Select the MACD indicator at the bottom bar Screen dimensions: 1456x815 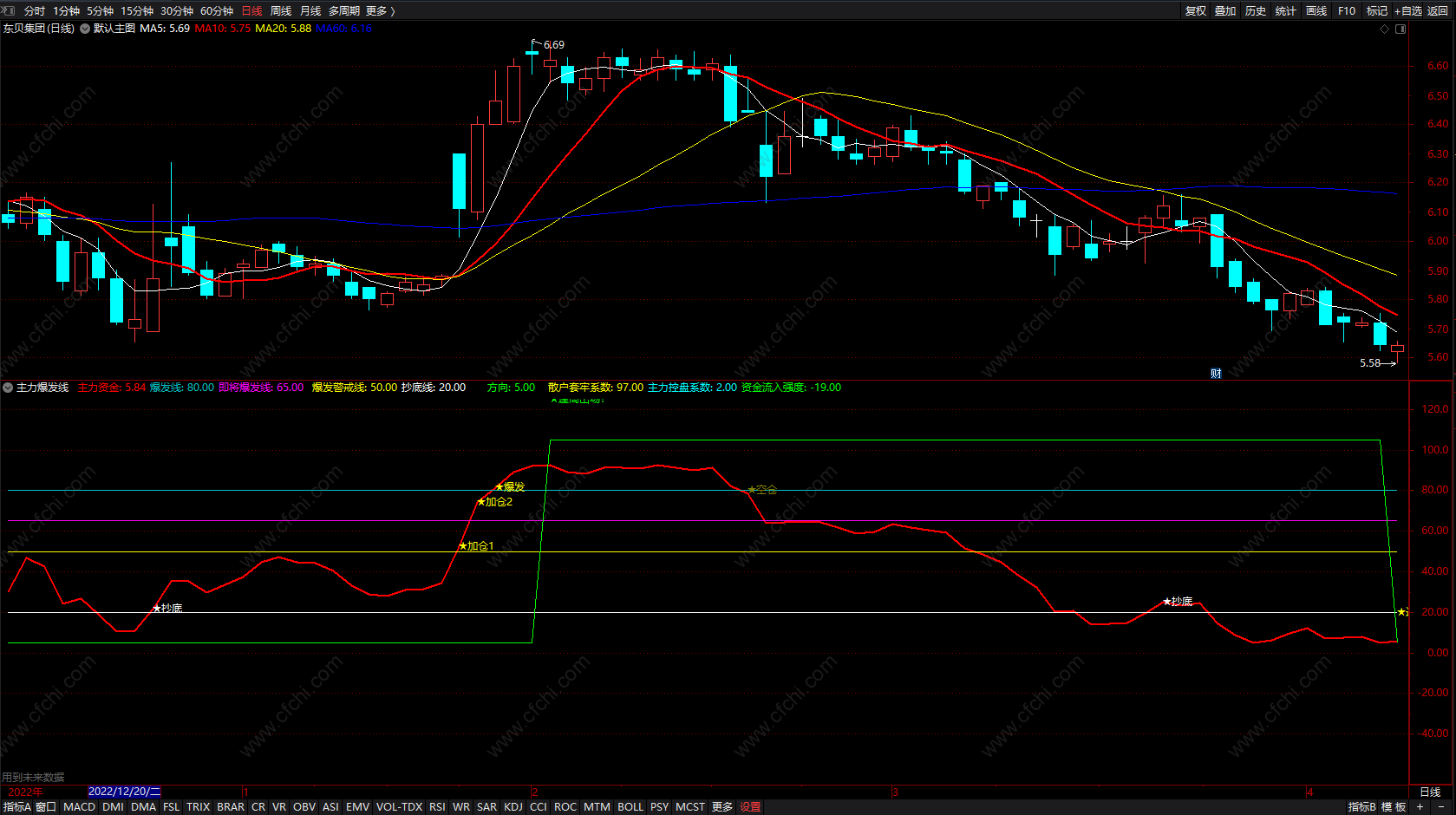tap(79, 806)
